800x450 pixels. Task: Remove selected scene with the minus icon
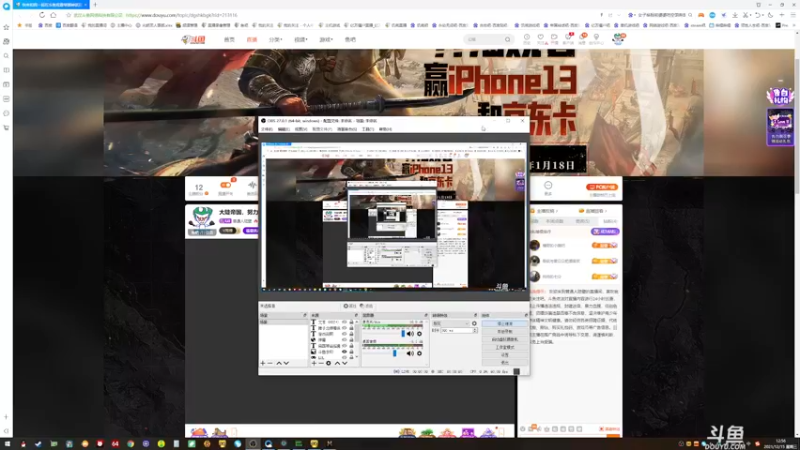point(270,363)
